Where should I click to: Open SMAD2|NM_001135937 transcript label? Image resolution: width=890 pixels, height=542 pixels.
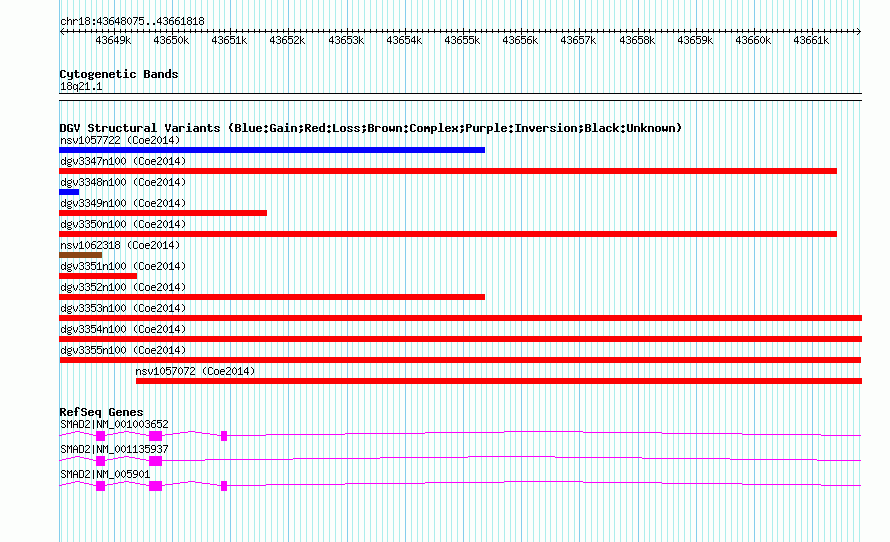pos(114,449)
